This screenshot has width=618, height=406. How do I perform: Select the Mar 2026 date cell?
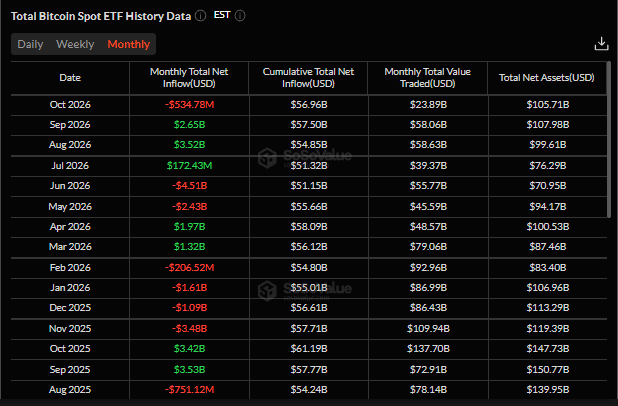(70, 247)
